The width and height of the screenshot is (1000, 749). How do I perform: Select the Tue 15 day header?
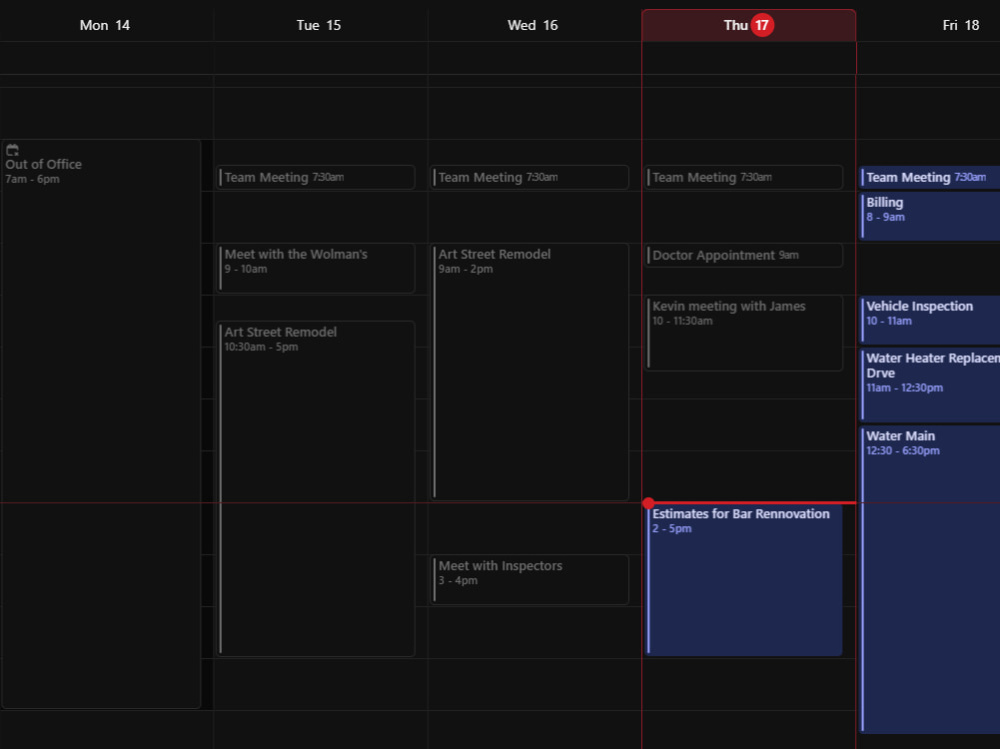[319, 26]
